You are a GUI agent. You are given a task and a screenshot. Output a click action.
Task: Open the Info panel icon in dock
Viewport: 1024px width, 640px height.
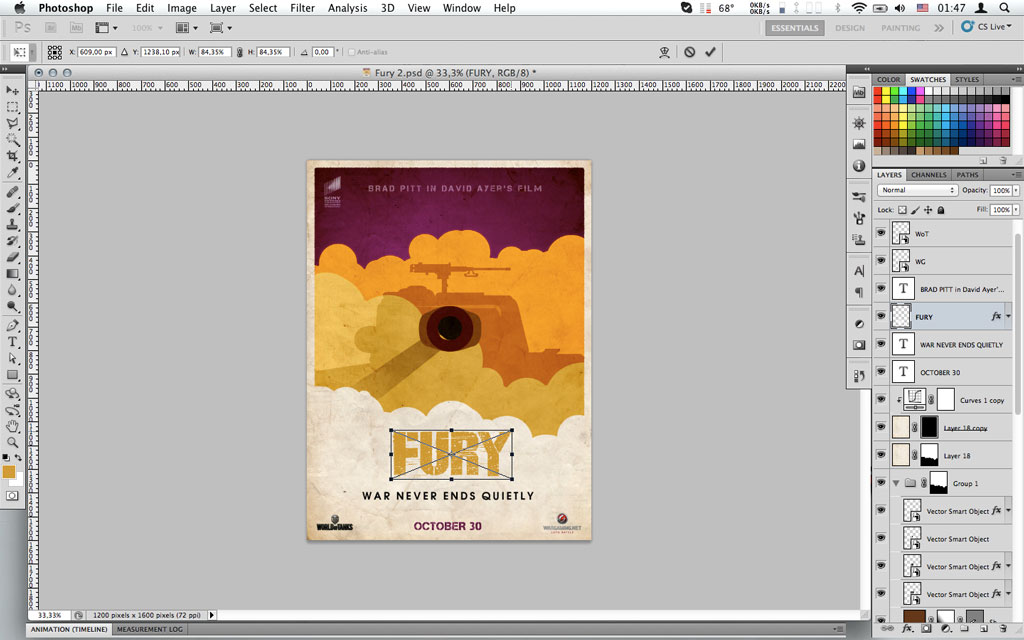coord(859,165)
